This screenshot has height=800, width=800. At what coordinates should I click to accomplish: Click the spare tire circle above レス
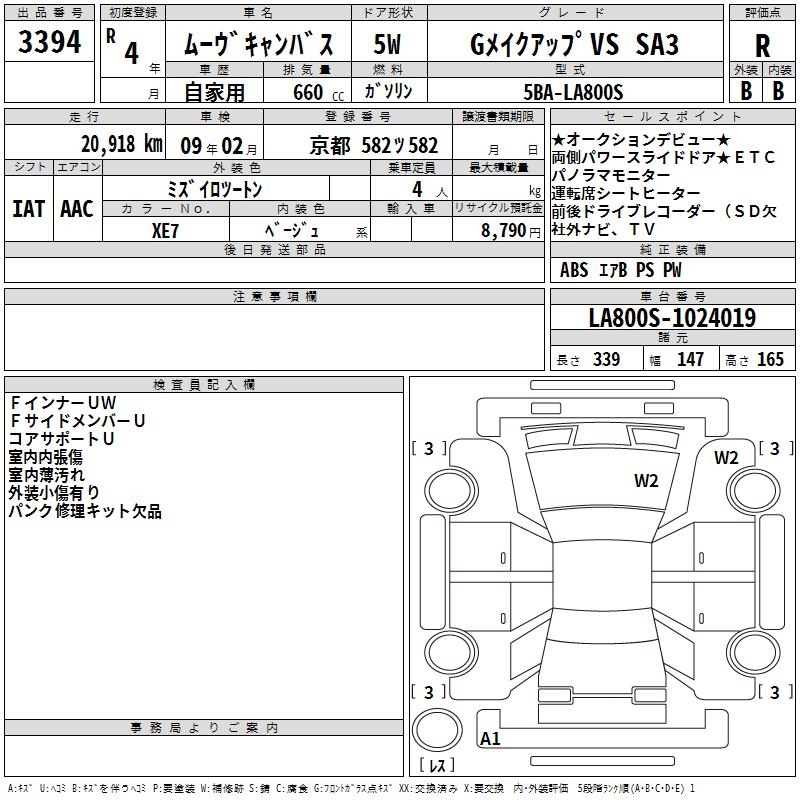[x=437, y=730]
